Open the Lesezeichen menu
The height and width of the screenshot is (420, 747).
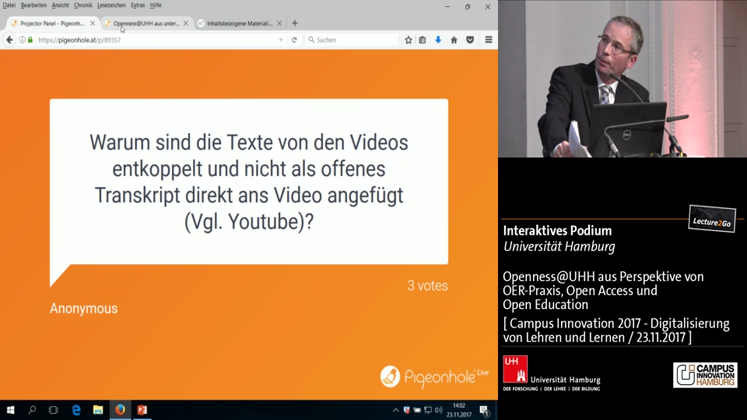click(111, 5)
